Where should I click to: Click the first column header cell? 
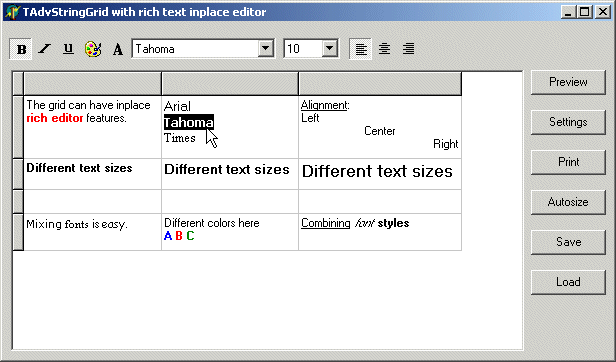92,84
